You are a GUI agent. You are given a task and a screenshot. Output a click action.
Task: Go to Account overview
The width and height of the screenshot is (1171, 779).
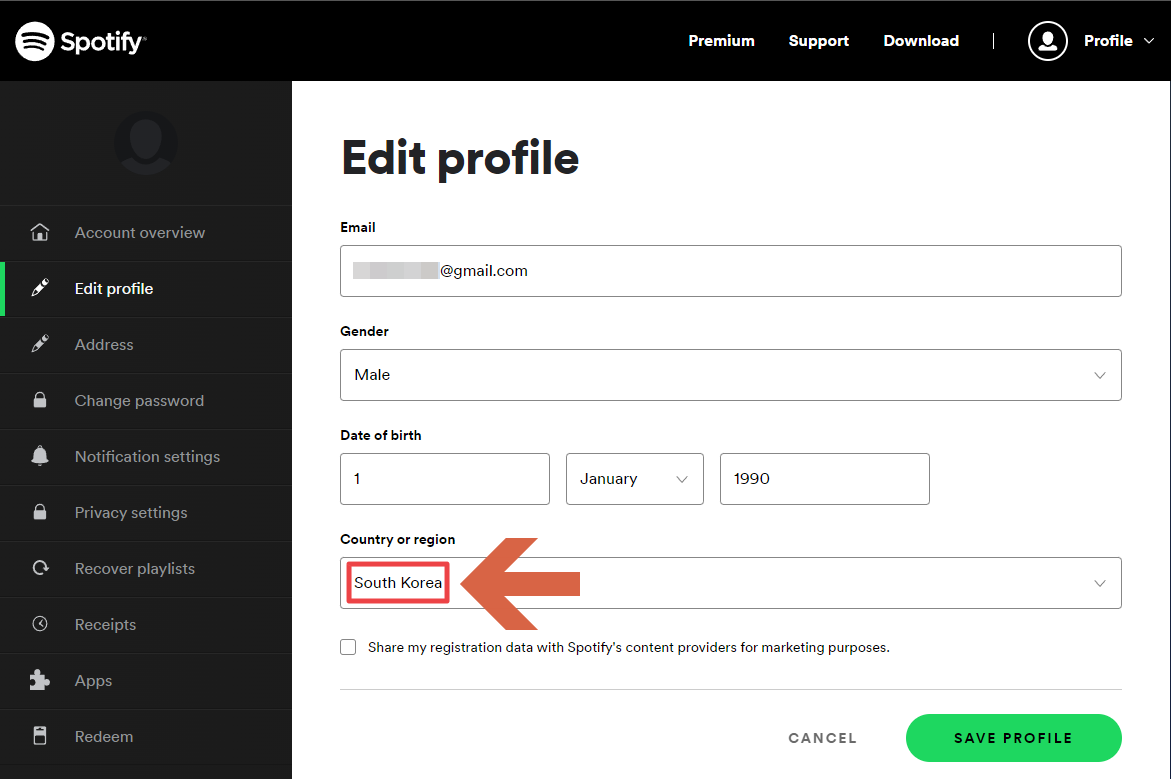(x=146, y=233)
